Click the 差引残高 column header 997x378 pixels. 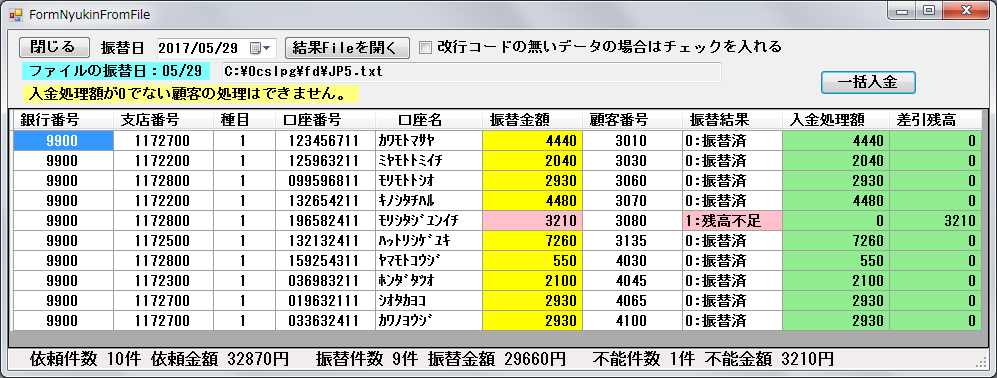tap(935, 120)
